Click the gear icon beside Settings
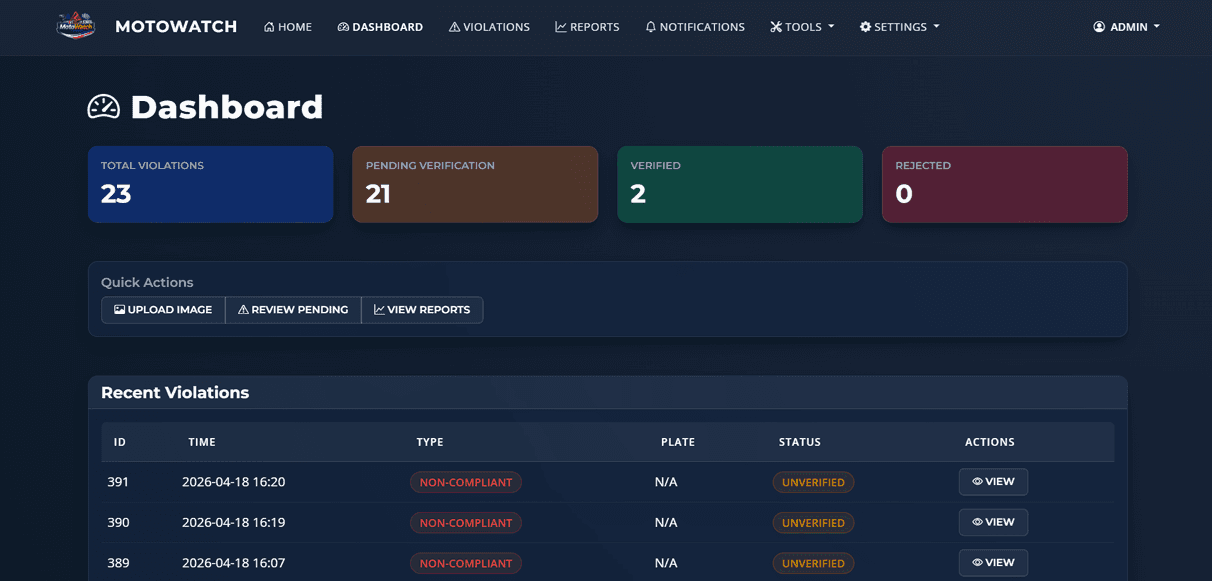The width and height of the screenshot is (1212, 581). click(865, 27)
